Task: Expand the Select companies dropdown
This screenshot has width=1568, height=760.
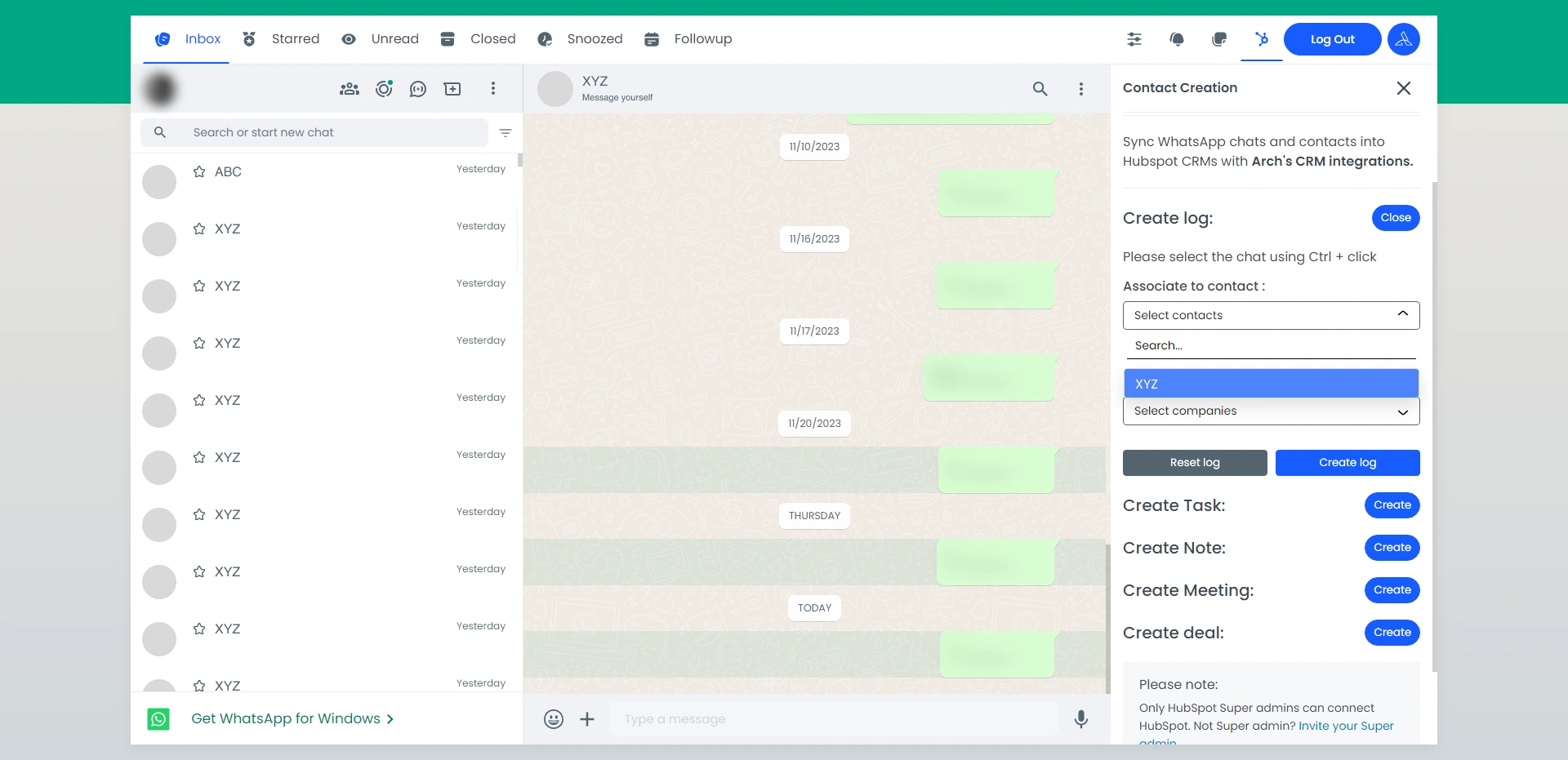Action: pyautogui.click(x=1402, y=411)
